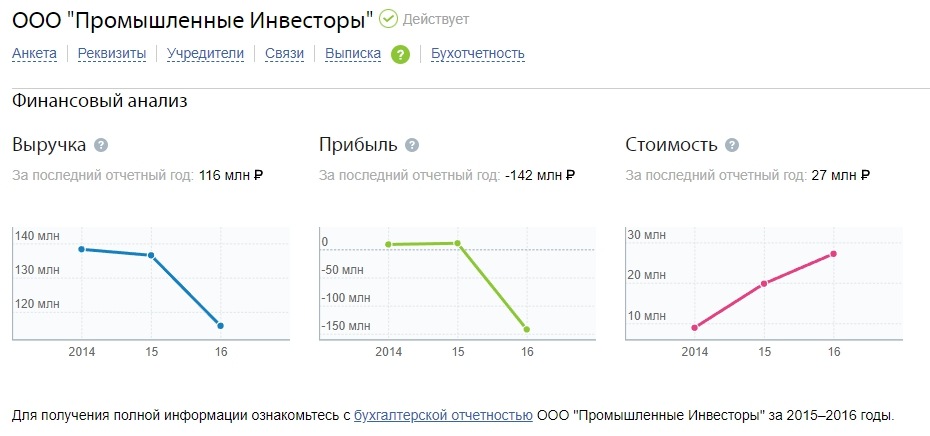Select the 2014 point on revenue chart
Image resolution: width=930 pixels, height=436 pixels.
pos(81,249)
